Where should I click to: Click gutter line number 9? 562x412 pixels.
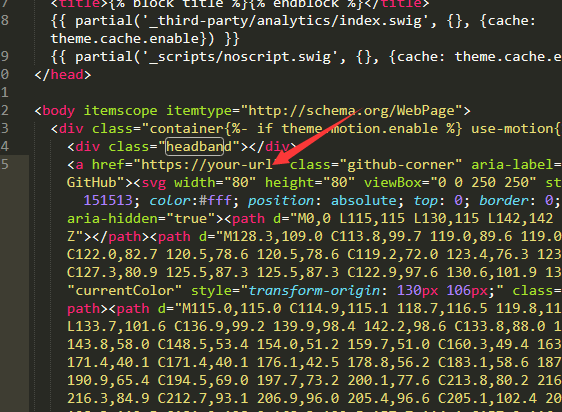5,56
